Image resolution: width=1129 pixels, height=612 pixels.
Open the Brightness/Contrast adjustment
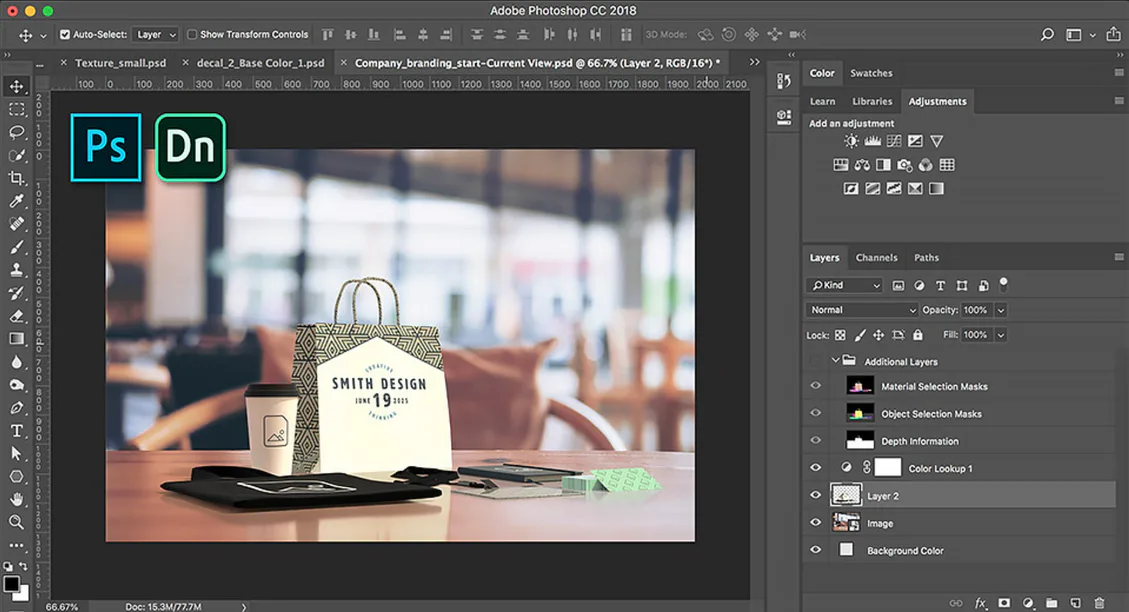[851, 140]
